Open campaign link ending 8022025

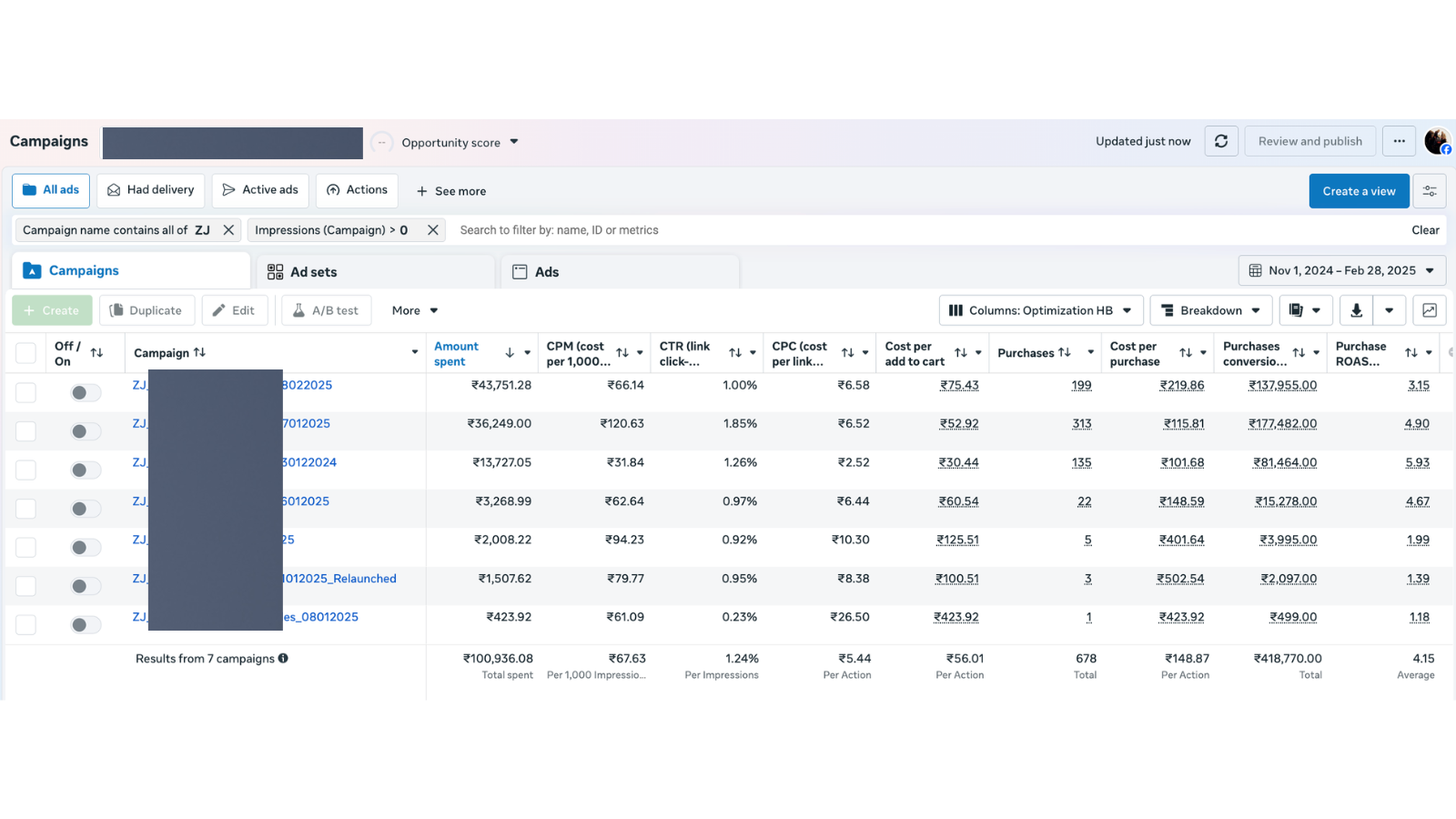click(x=307, y=385)
